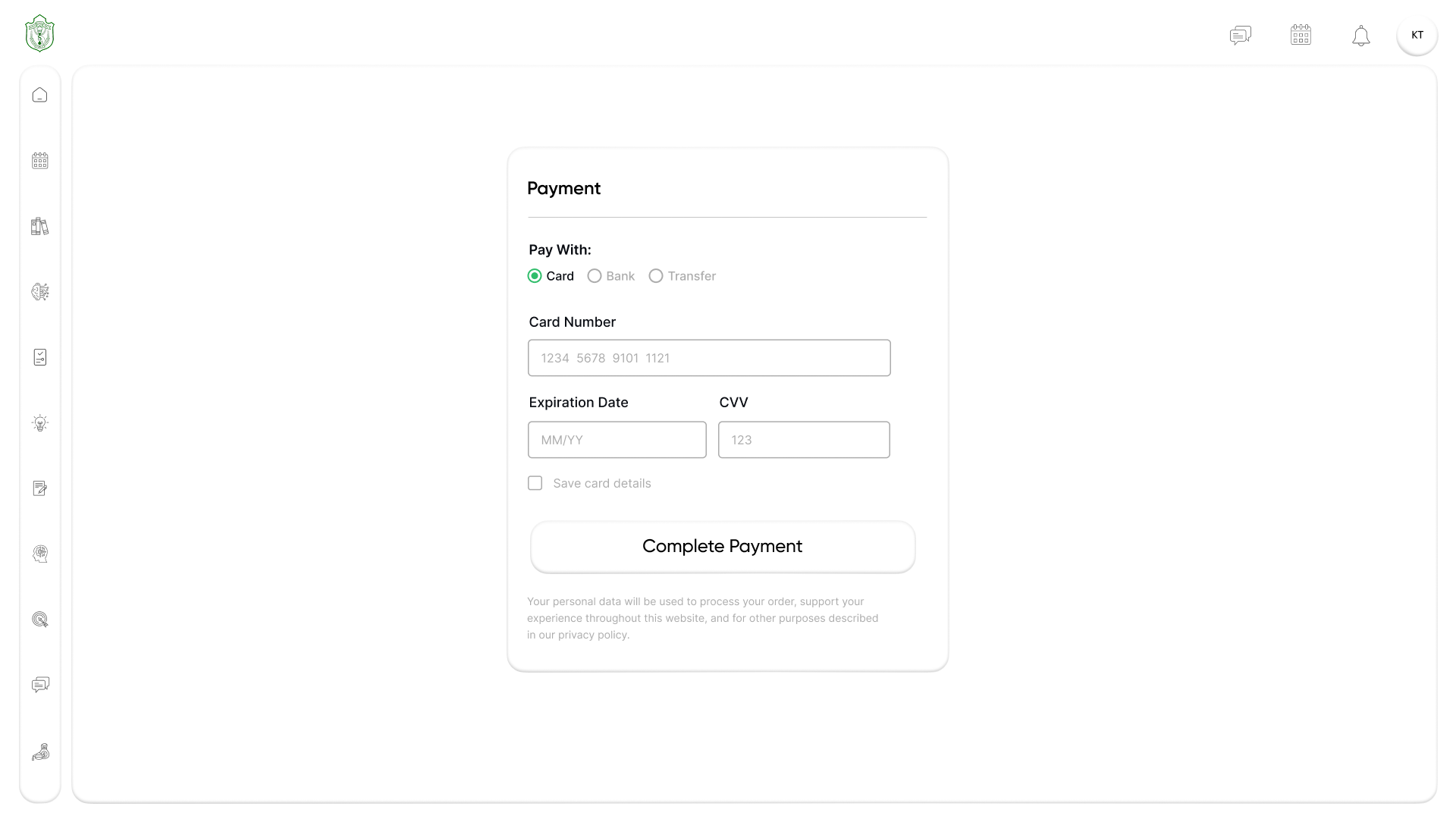Click the Complete Payment button
The width and height of the screenshot is (1456, 819).
pos(722,546)
